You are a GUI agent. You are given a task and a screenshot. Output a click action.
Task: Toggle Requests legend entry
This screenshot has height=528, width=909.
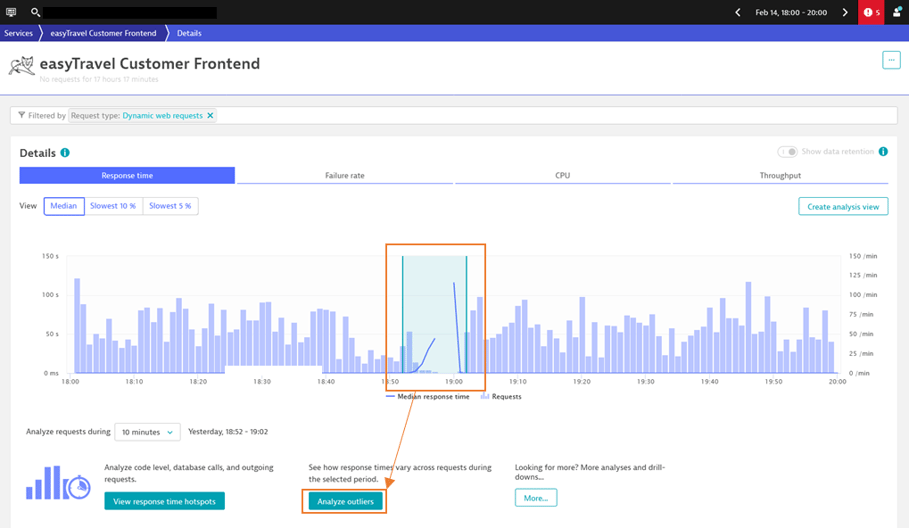[501, 396]
